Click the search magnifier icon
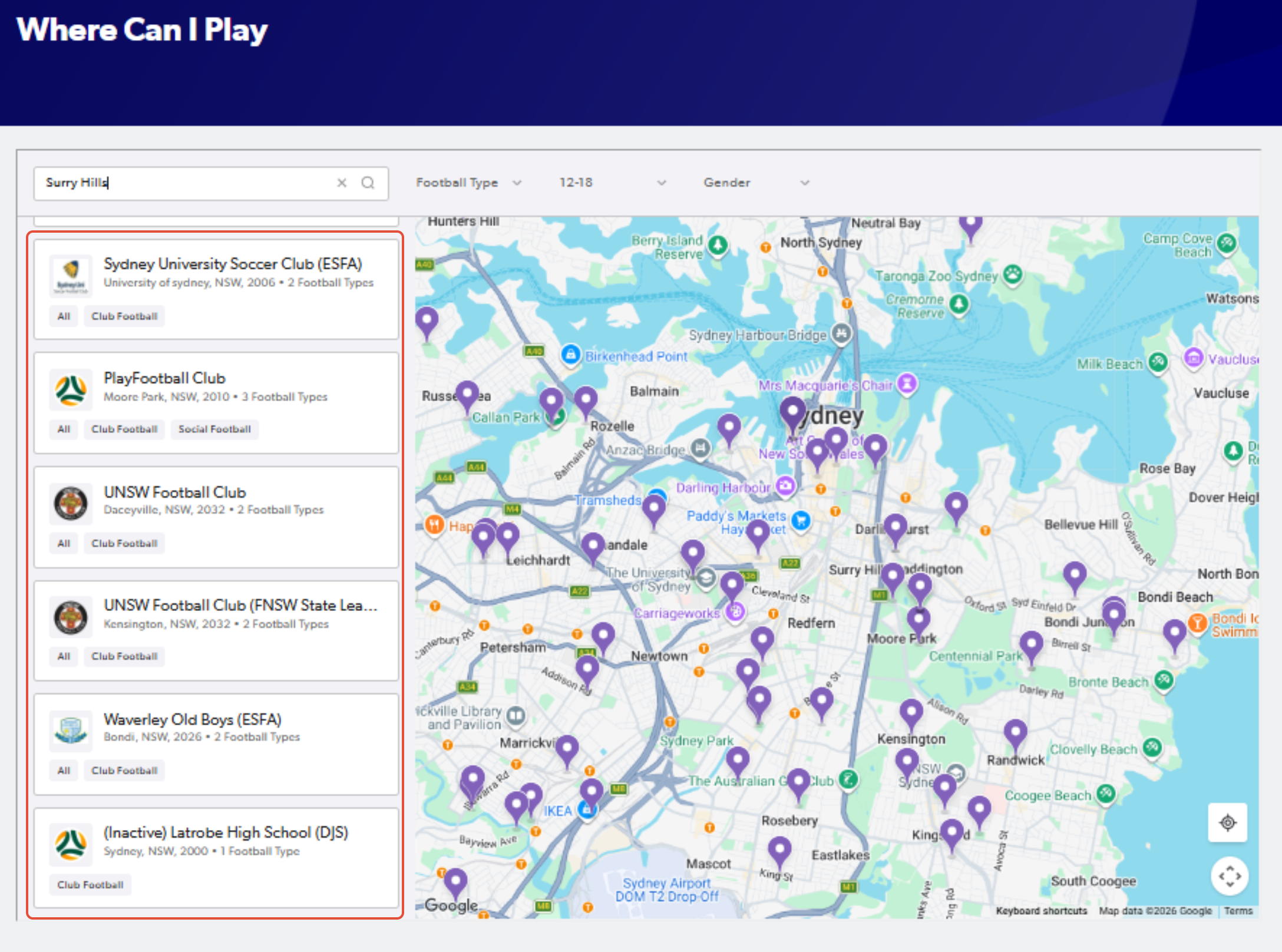 (x=368, y=183)
